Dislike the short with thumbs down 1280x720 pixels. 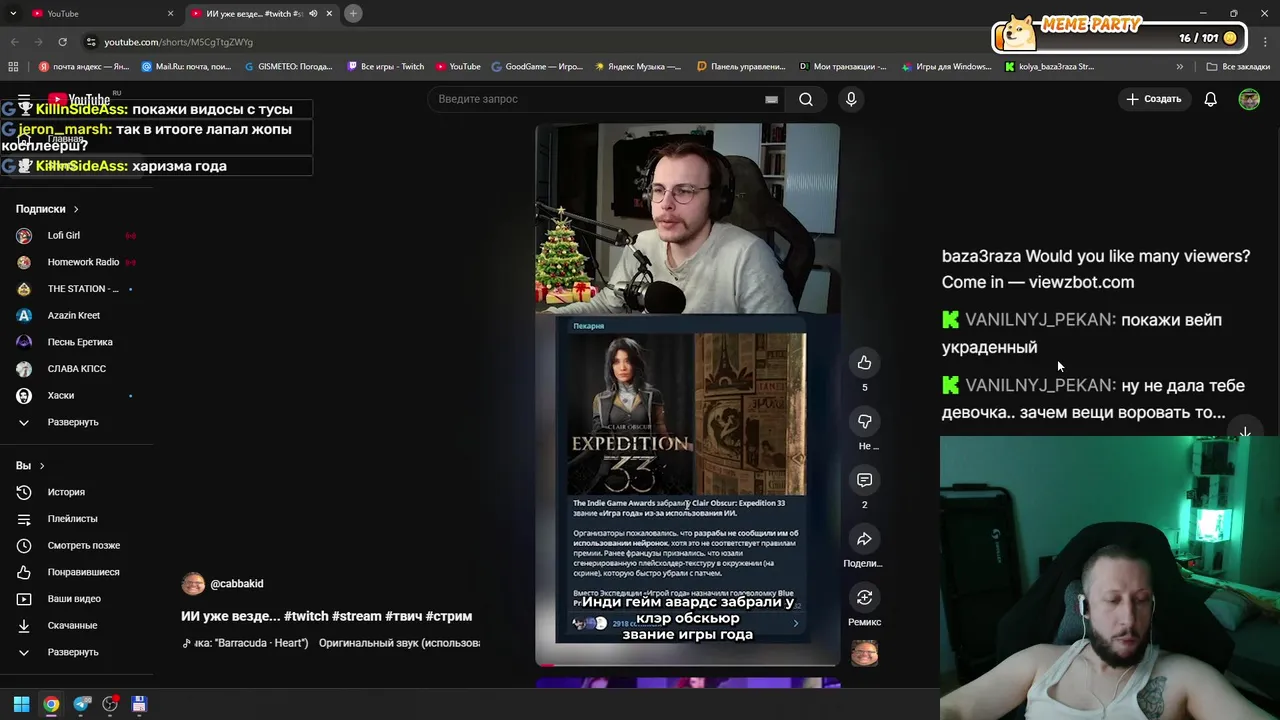tap(864, 422)
